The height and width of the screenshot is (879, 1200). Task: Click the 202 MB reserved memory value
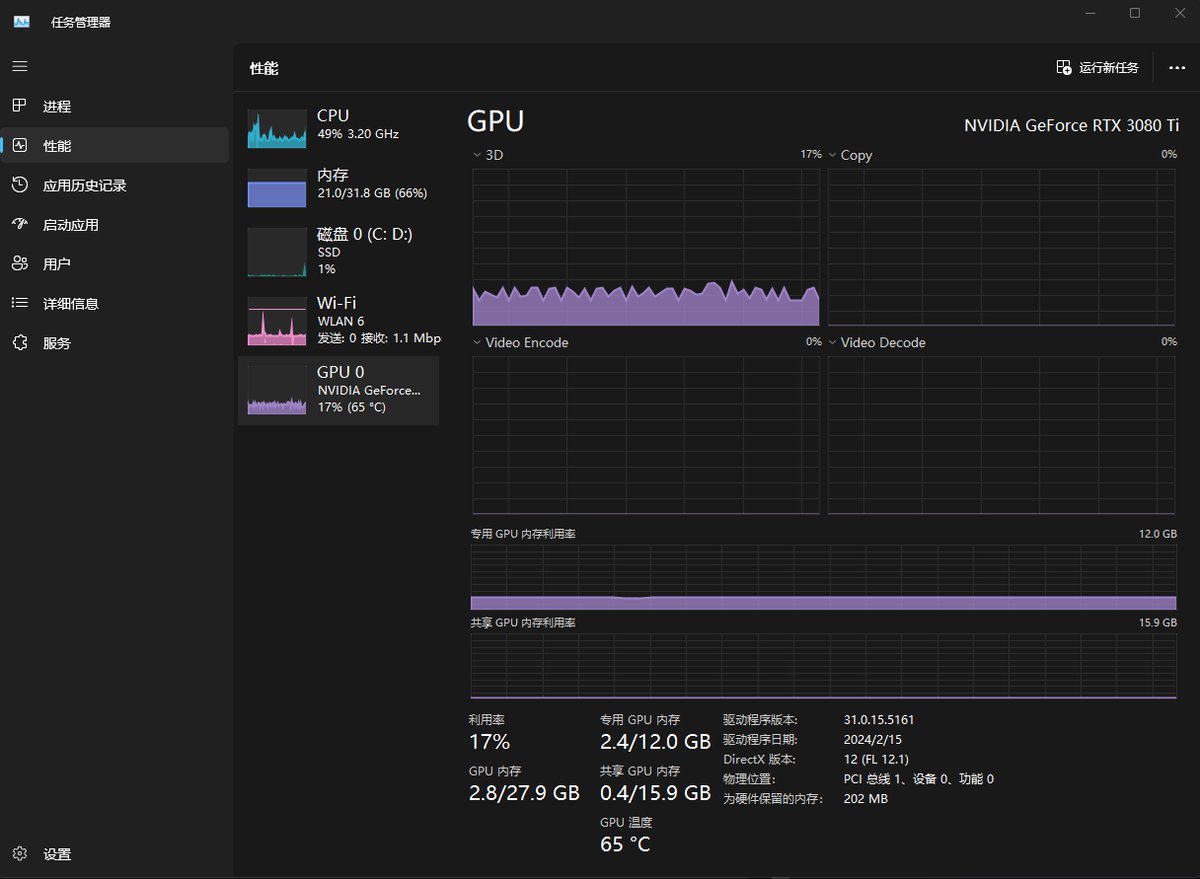tap(865, 799)
